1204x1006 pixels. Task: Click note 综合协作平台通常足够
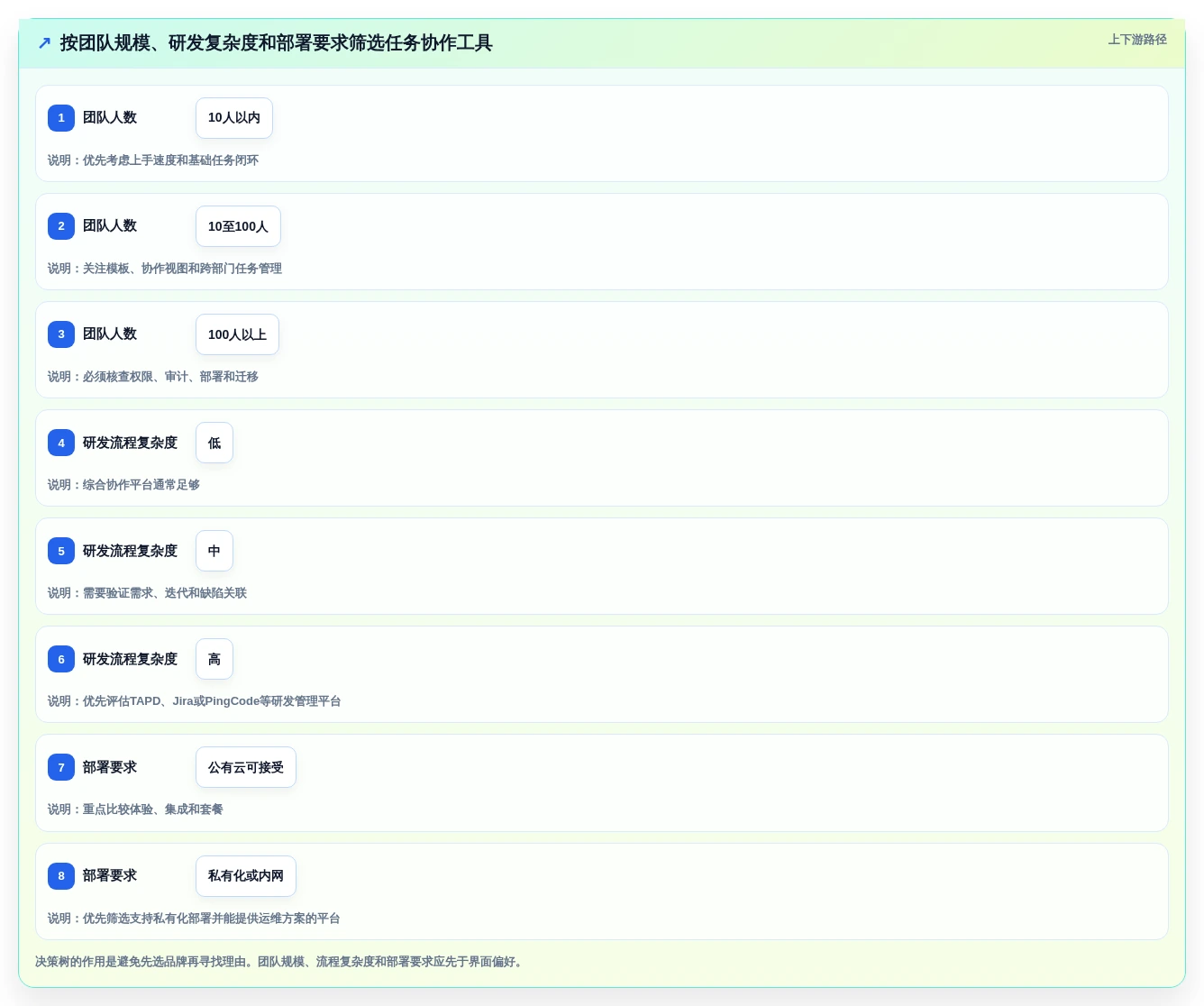coord(123,485)
